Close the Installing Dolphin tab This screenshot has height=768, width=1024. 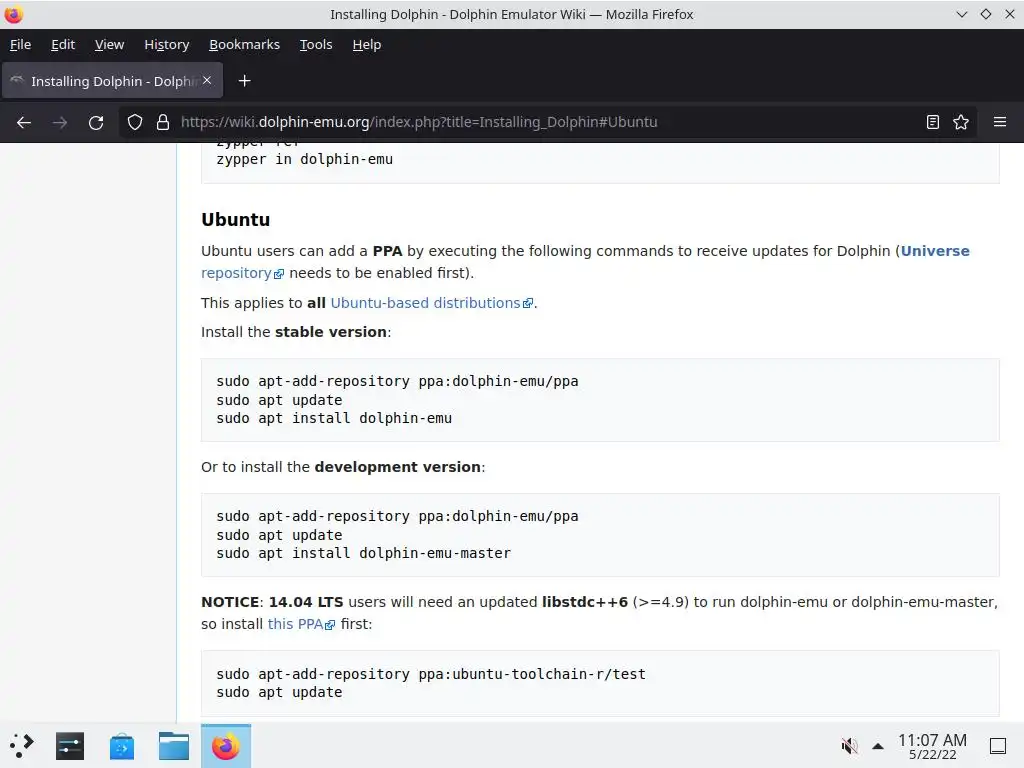206,80
